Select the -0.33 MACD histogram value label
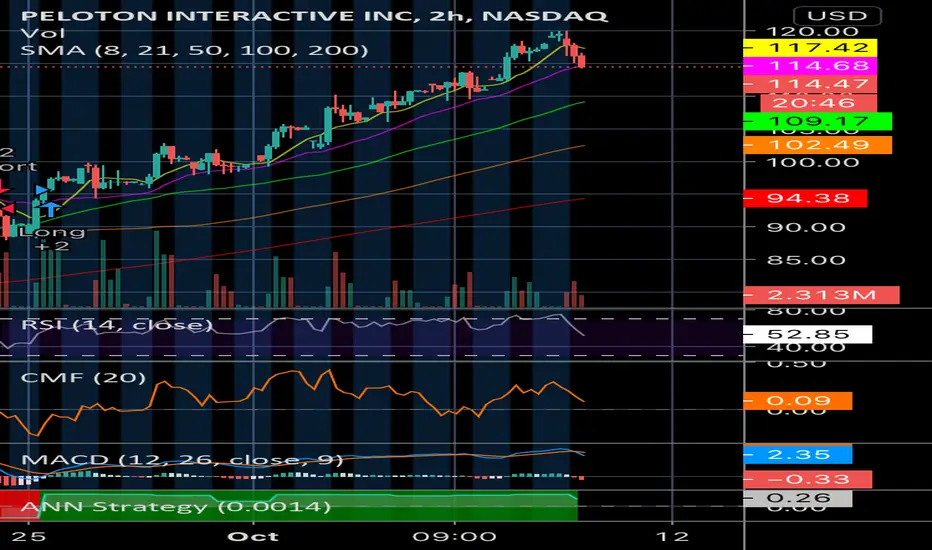 (808, 479)
